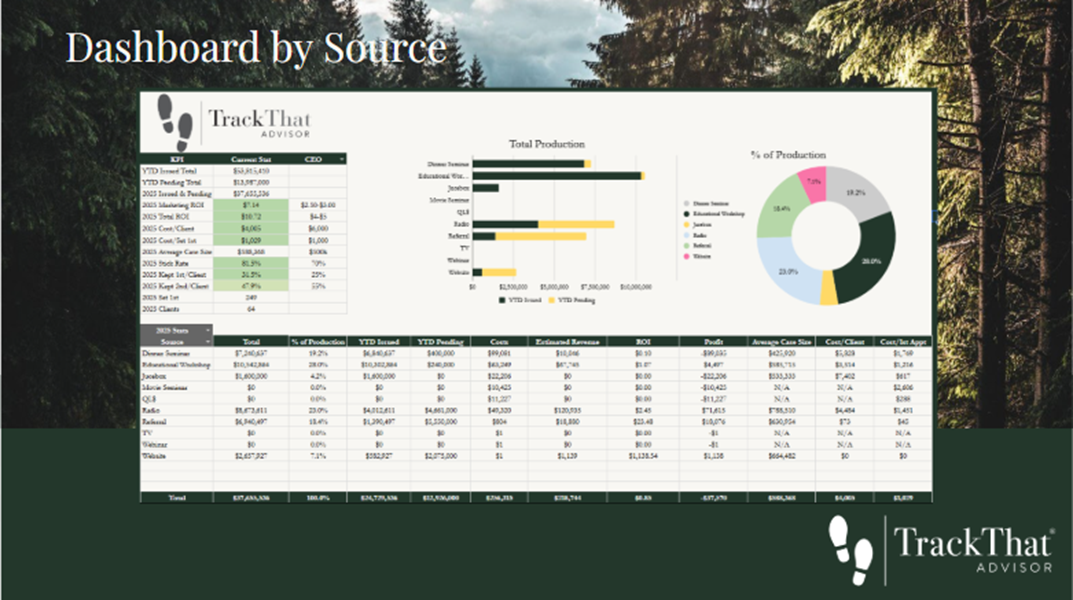Click the pink Website donut segment
The width and height of the screenshot is (1073, 600).
[813, 184]
